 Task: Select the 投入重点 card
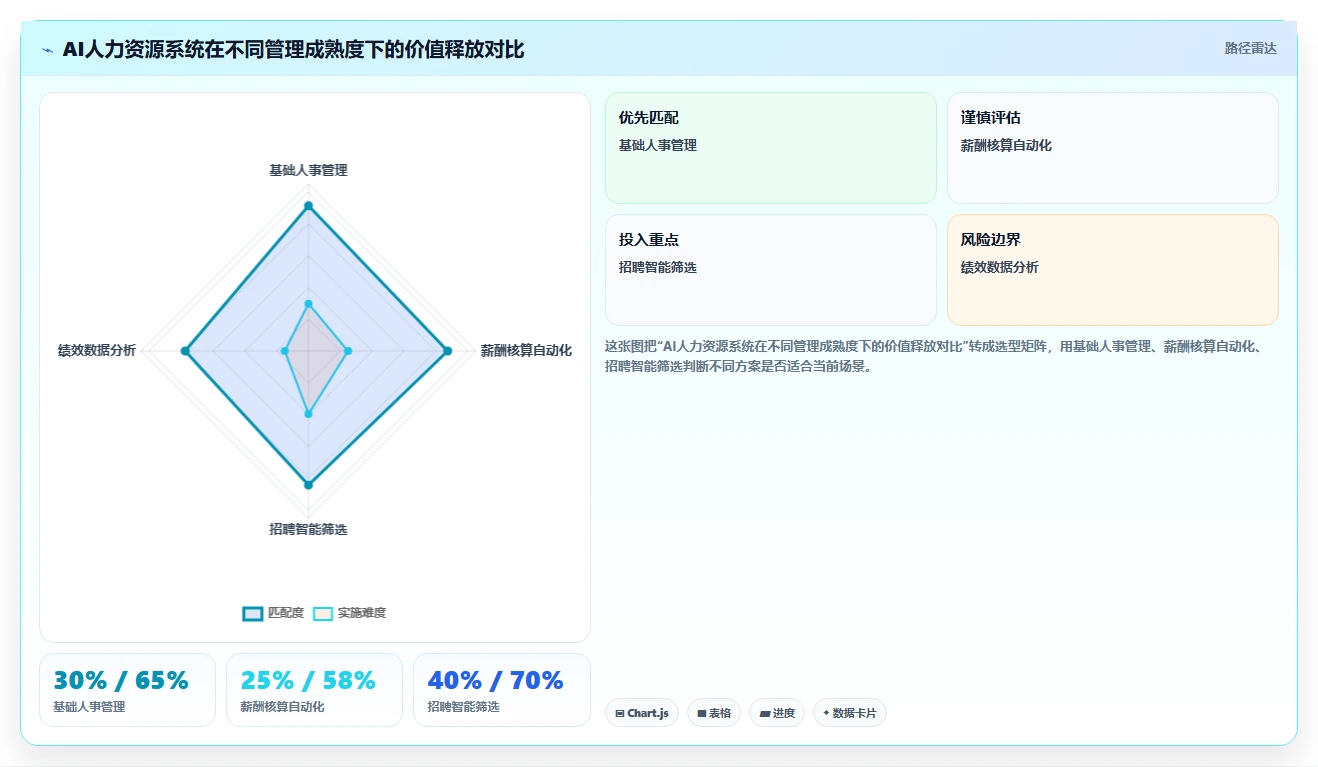pyautogui.click(x=771, y=270)
